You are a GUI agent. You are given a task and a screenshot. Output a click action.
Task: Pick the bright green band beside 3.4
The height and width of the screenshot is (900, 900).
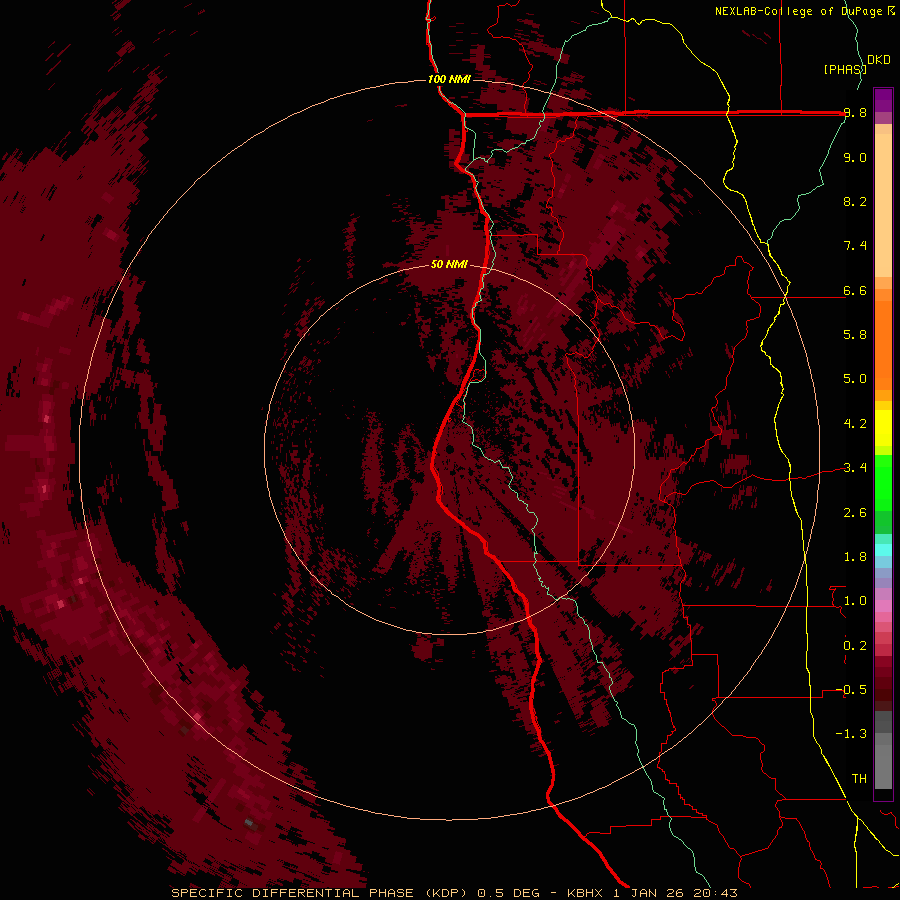[883, 483]
